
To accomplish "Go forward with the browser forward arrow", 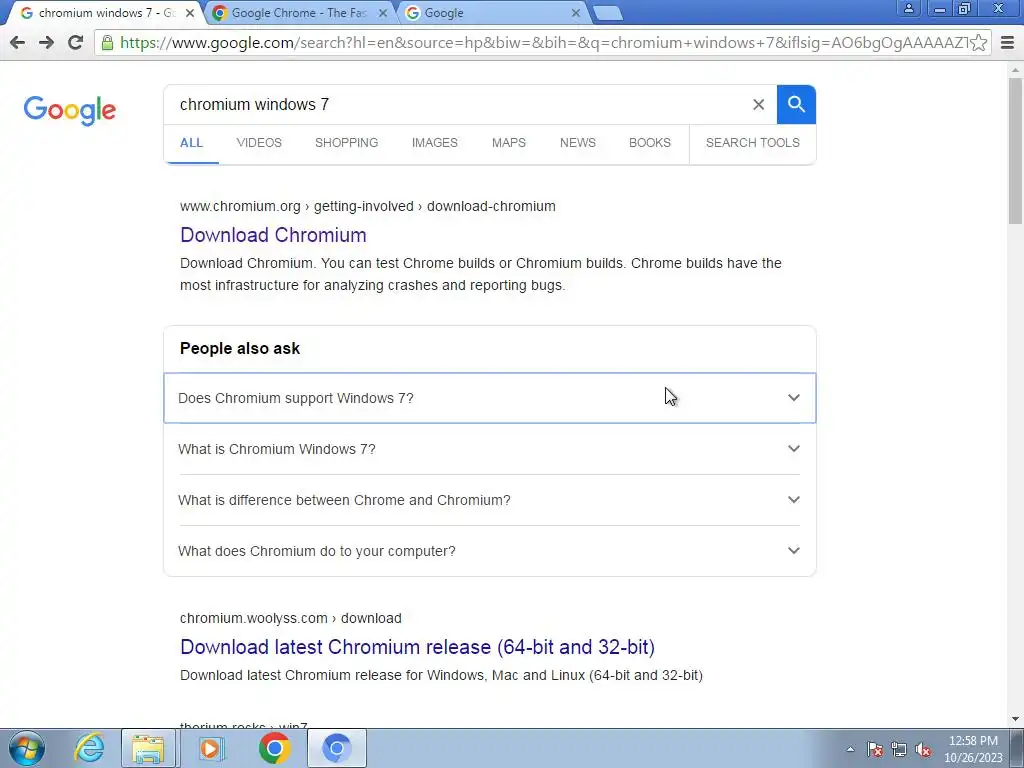I will point(46,42).
